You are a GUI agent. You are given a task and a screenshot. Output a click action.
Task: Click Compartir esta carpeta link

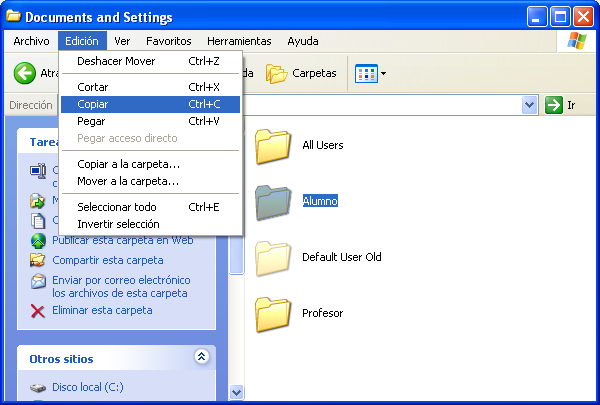(108, 260)
